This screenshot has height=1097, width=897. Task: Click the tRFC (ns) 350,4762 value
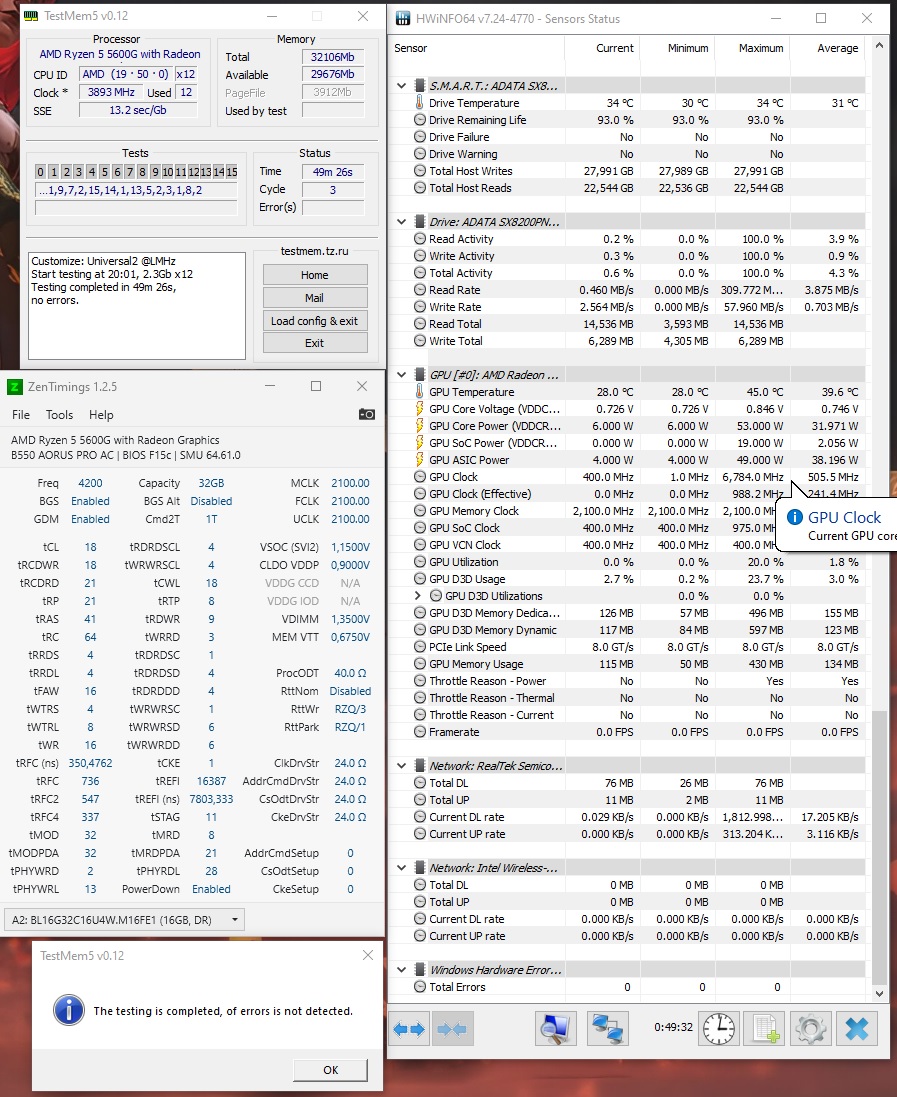click(x=90, y=763)
